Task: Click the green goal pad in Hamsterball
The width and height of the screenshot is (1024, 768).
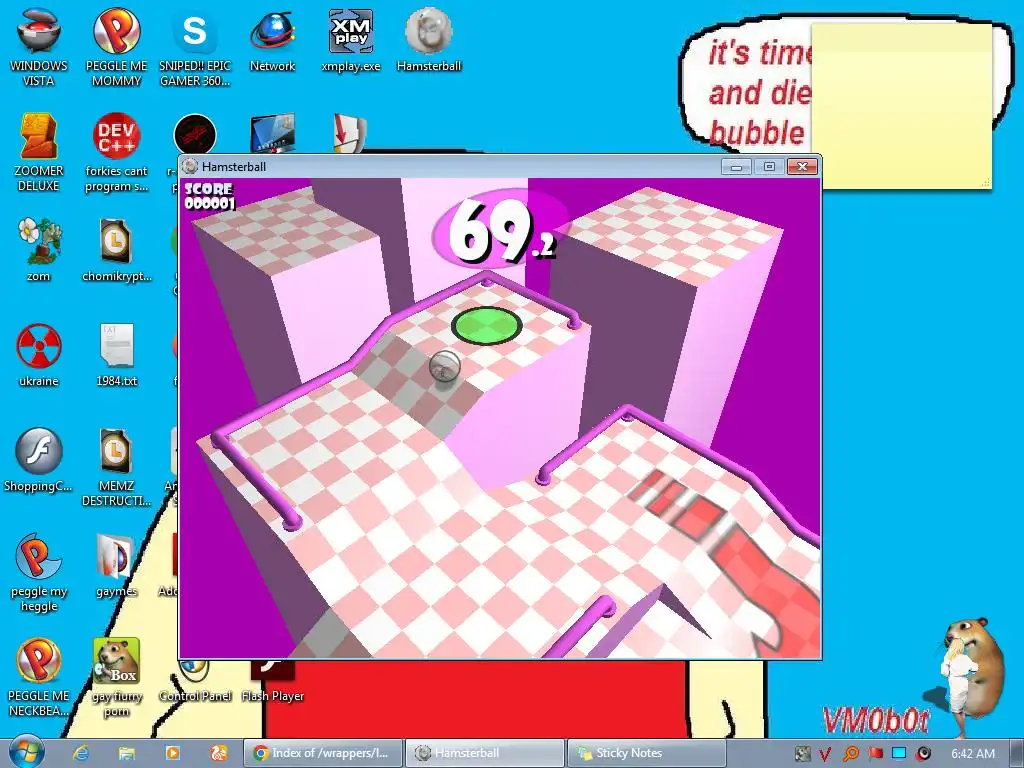Action: click(x=487, y=325)
